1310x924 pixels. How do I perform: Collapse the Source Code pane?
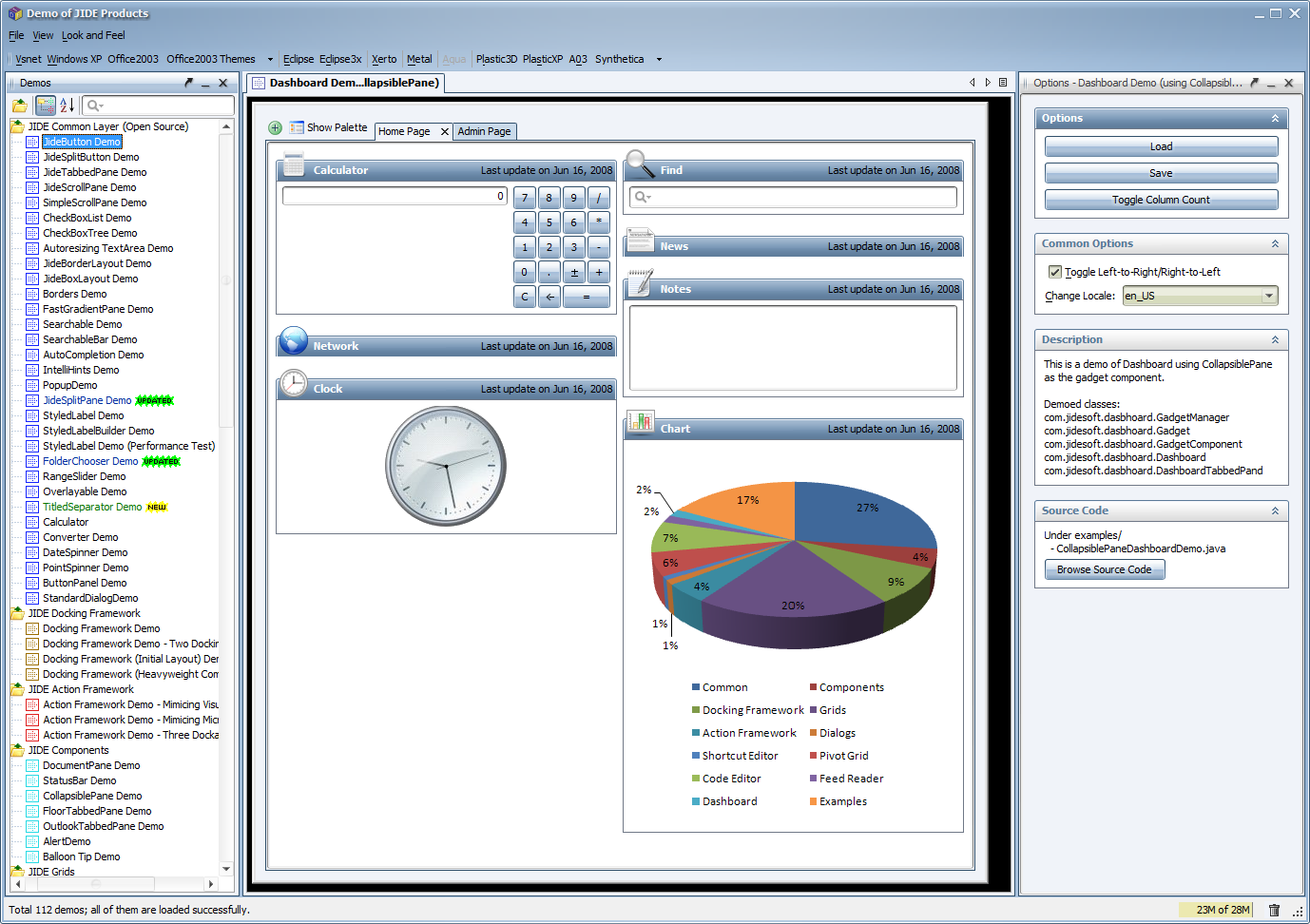point(1275,510)
